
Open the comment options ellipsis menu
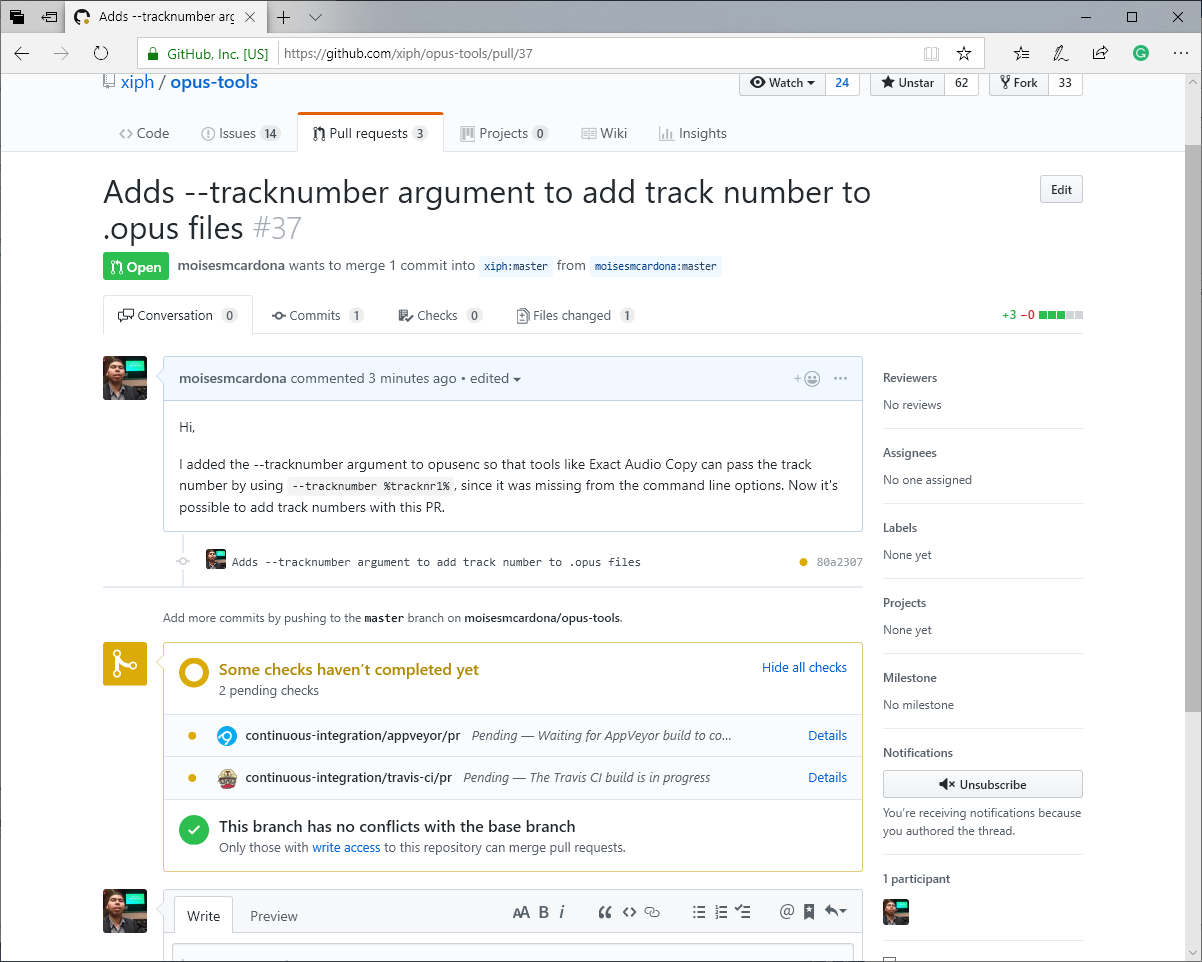[840, 379]
